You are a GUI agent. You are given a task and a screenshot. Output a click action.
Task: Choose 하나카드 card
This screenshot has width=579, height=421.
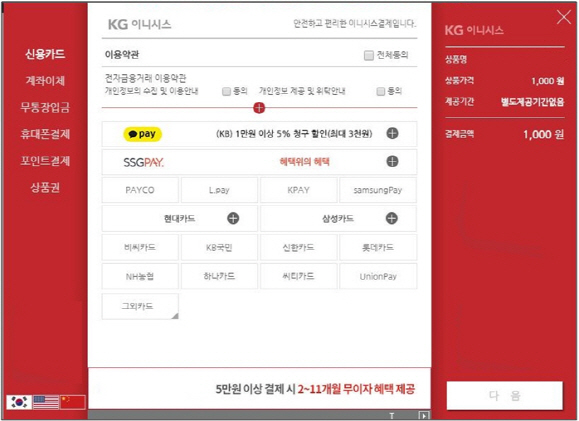click(x=219, y=276)
